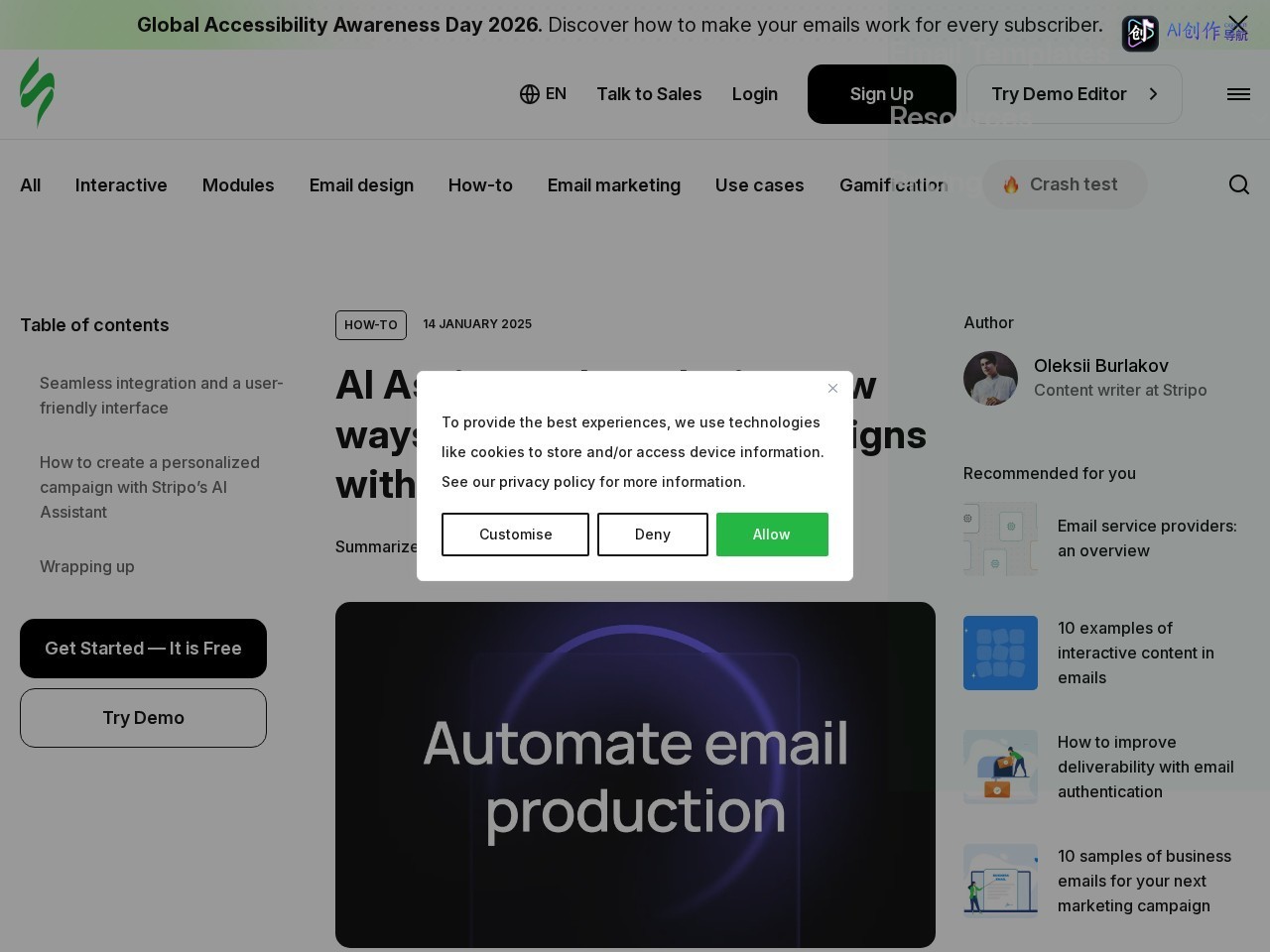Image resolution: width=1270 pixels, height=952 pixels.
Task: Open deliverability article thumbnail
Action: (x=1000, y=767)
